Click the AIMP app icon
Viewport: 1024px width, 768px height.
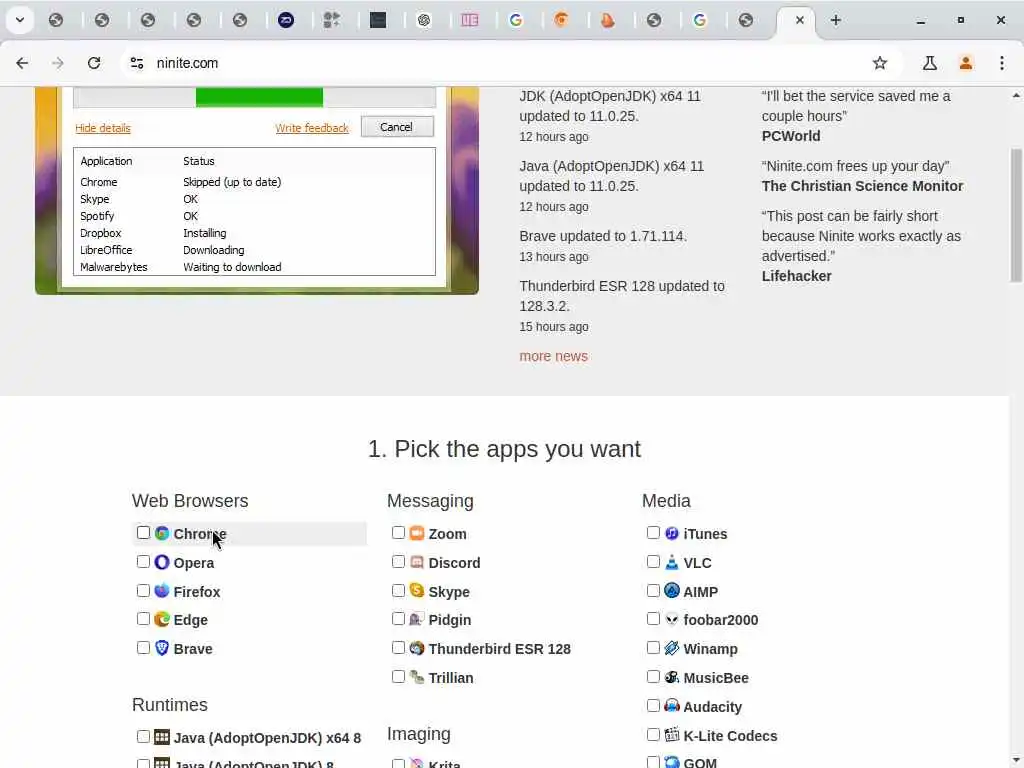(x=672, y=591)
